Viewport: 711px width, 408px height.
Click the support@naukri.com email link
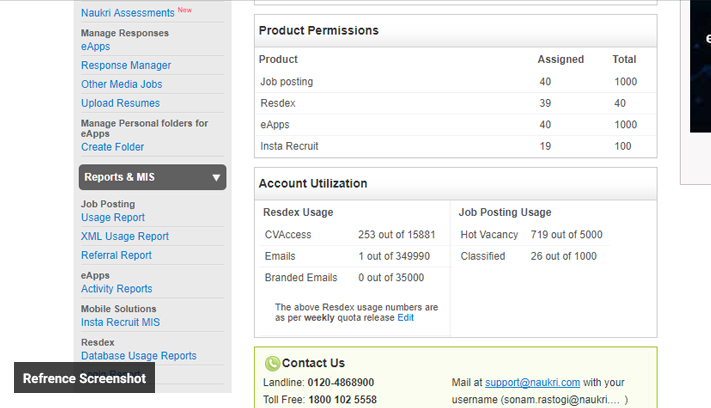tap(533, 383)
